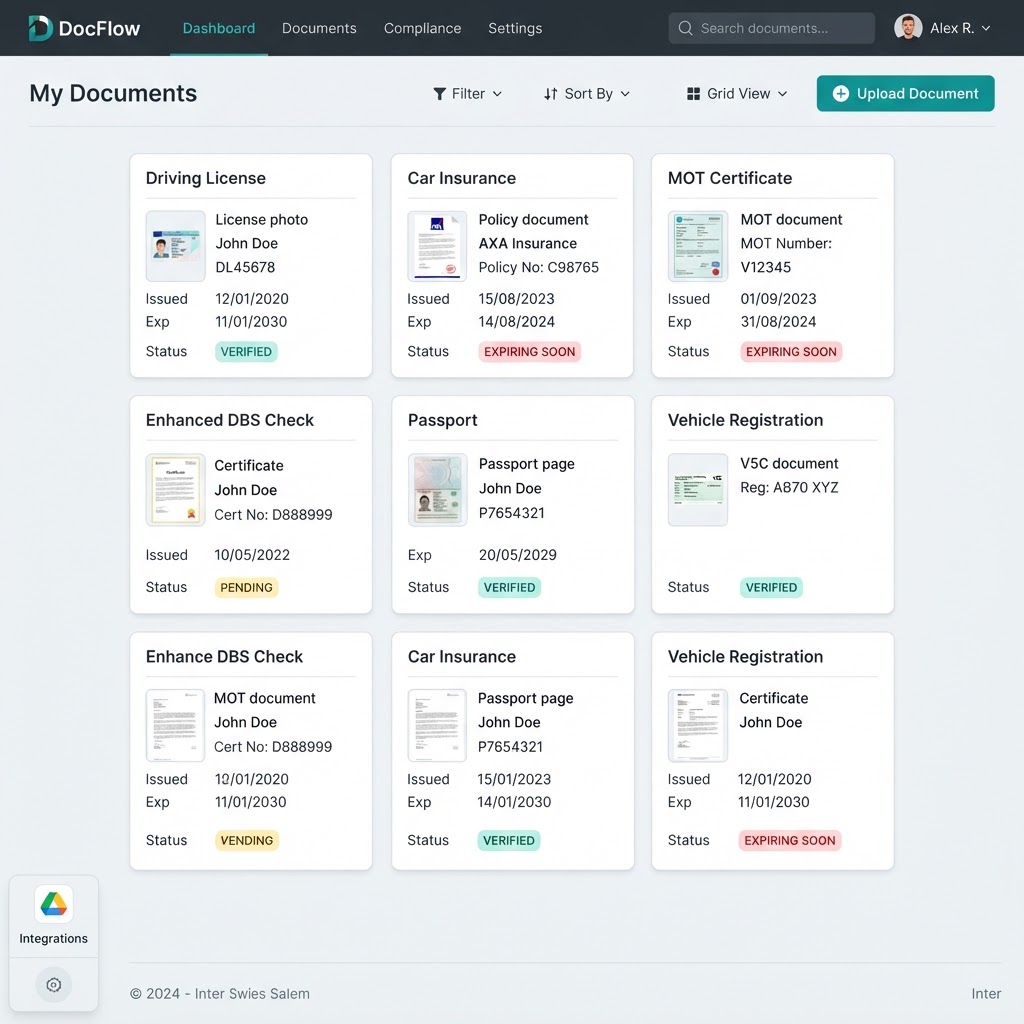Click My Documents heading

(113, 93)
